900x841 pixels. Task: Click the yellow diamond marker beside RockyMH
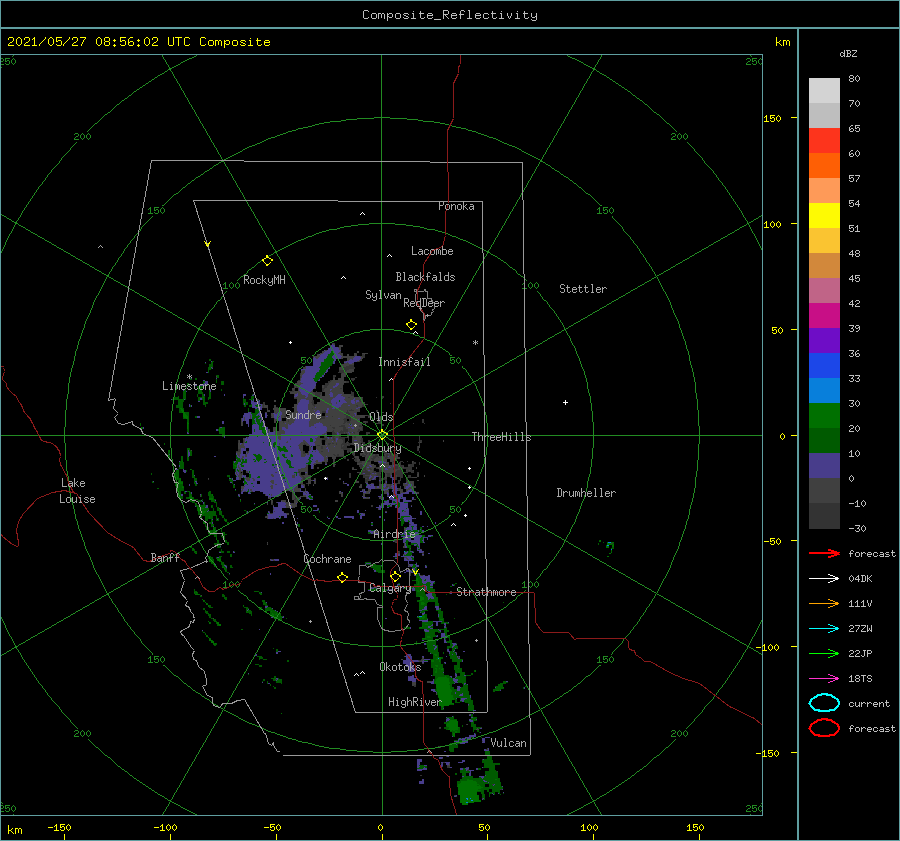(267, 261)
